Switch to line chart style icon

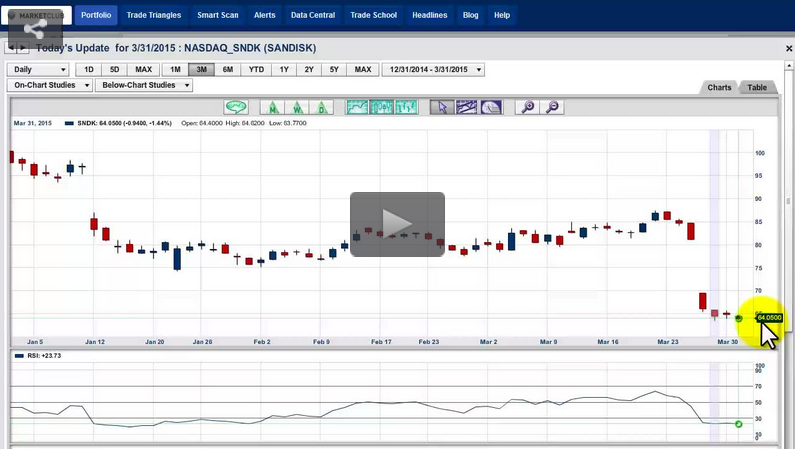point(357,107)
